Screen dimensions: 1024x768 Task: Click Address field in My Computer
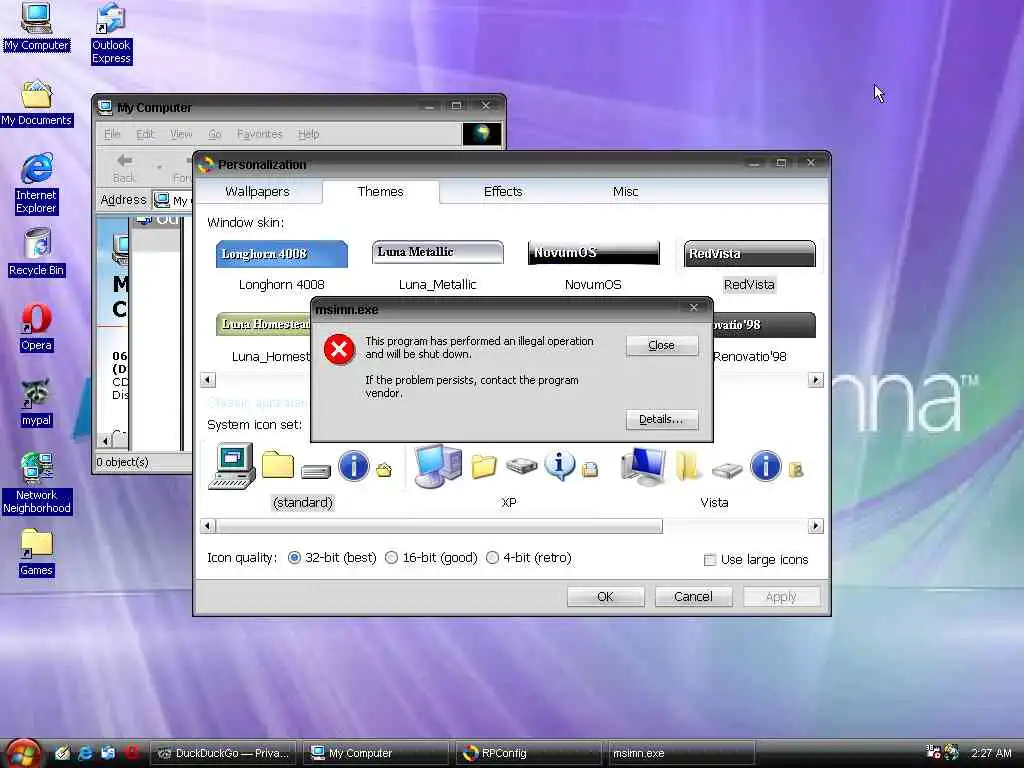[172, 200]
